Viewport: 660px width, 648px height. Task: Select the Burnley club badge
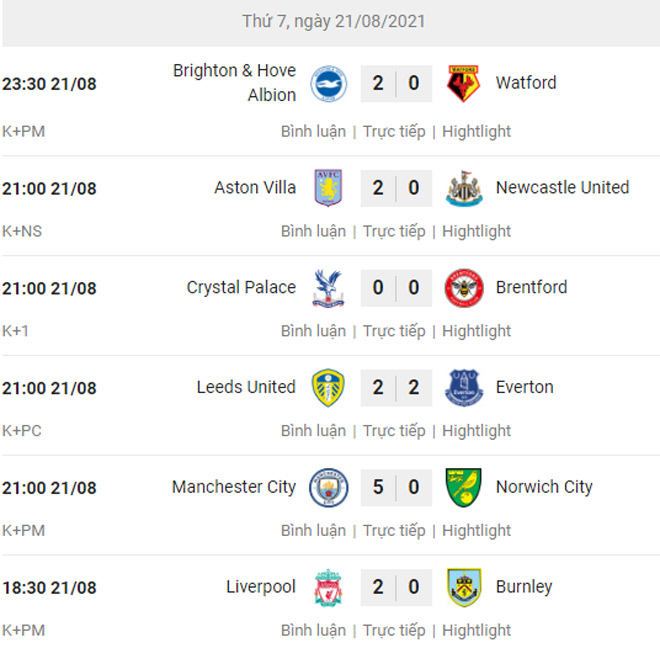tap(464, 587)
